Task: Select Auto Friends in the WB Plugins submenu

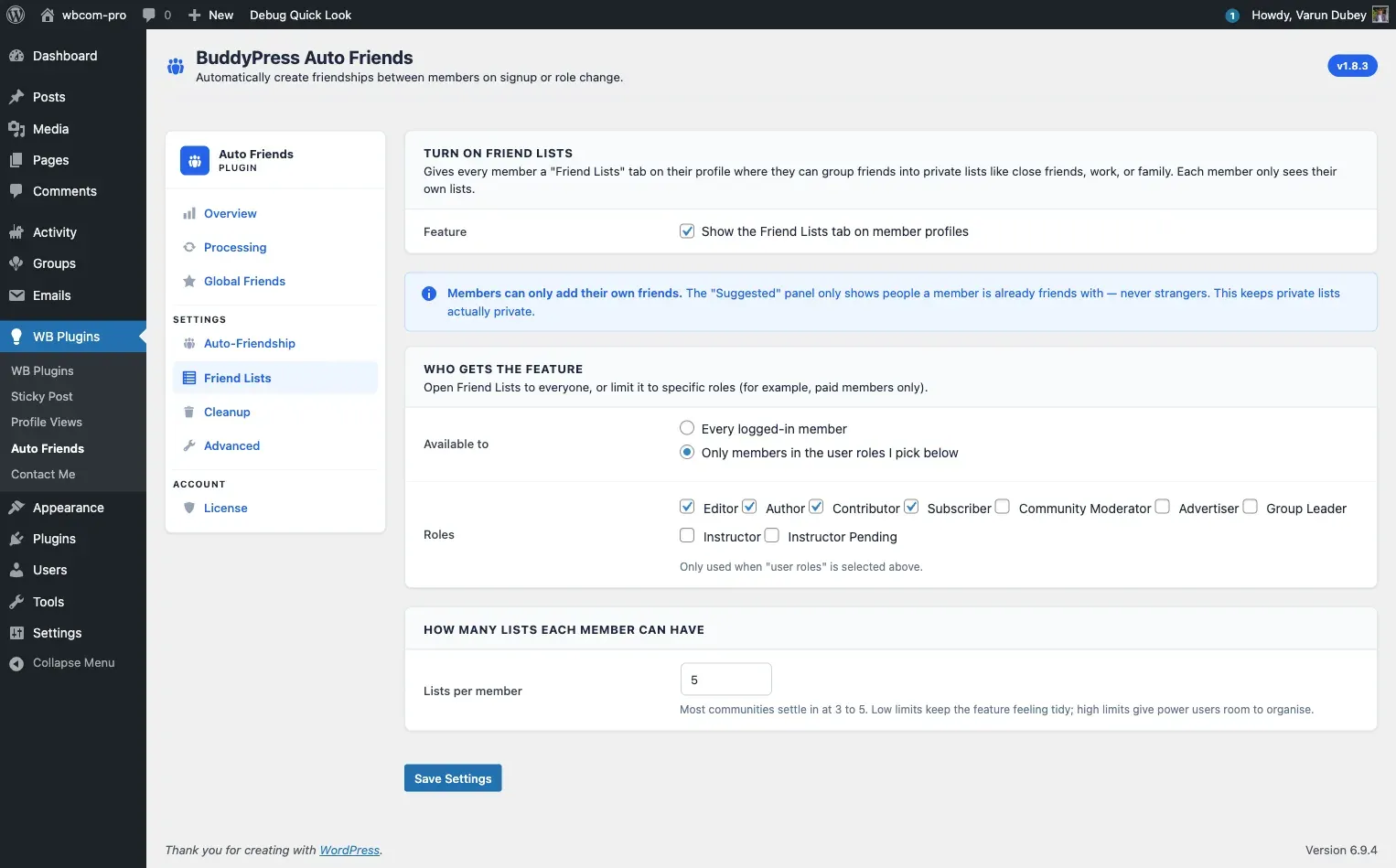Action: click(48, 448)
